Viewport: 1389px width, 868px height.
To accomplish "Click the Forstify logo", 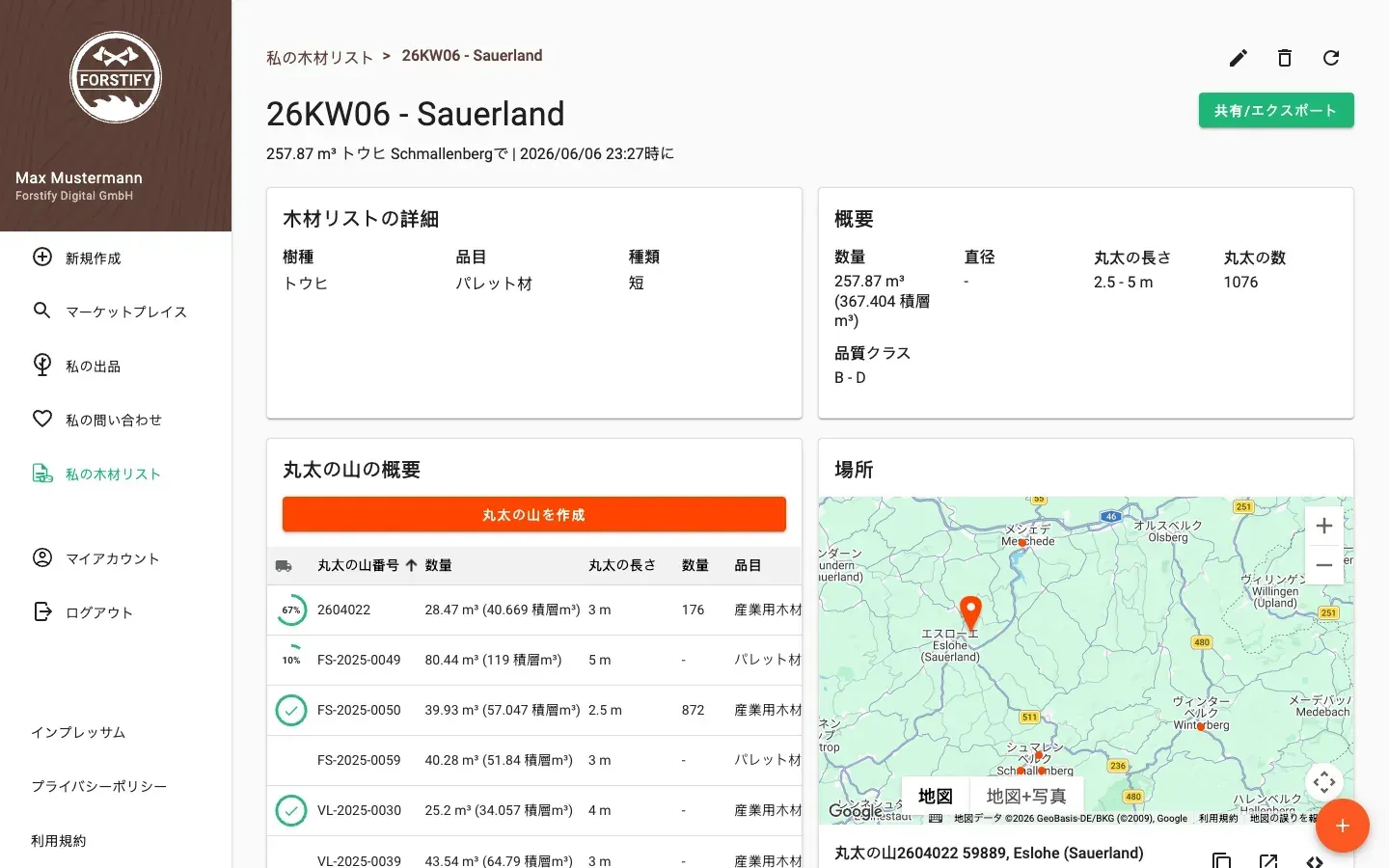I will pos(116,77).
